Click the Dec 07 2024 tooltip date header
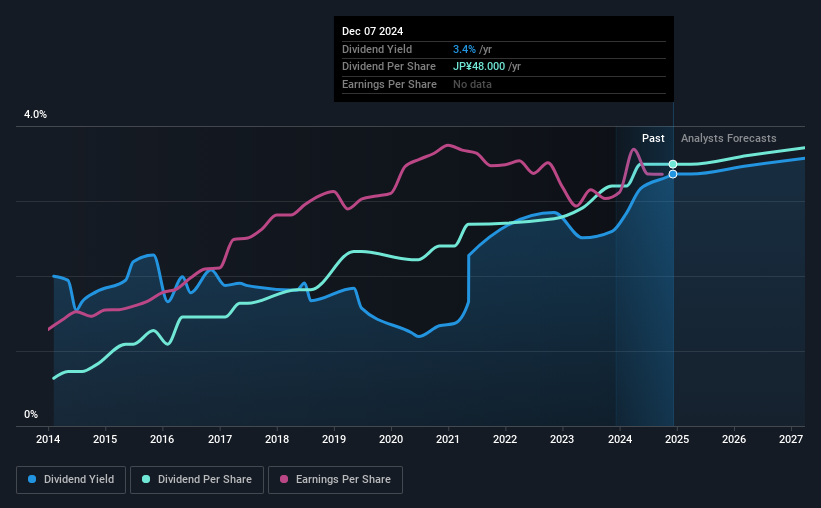This screenshot has height=508, width=821. coord(372,31)
